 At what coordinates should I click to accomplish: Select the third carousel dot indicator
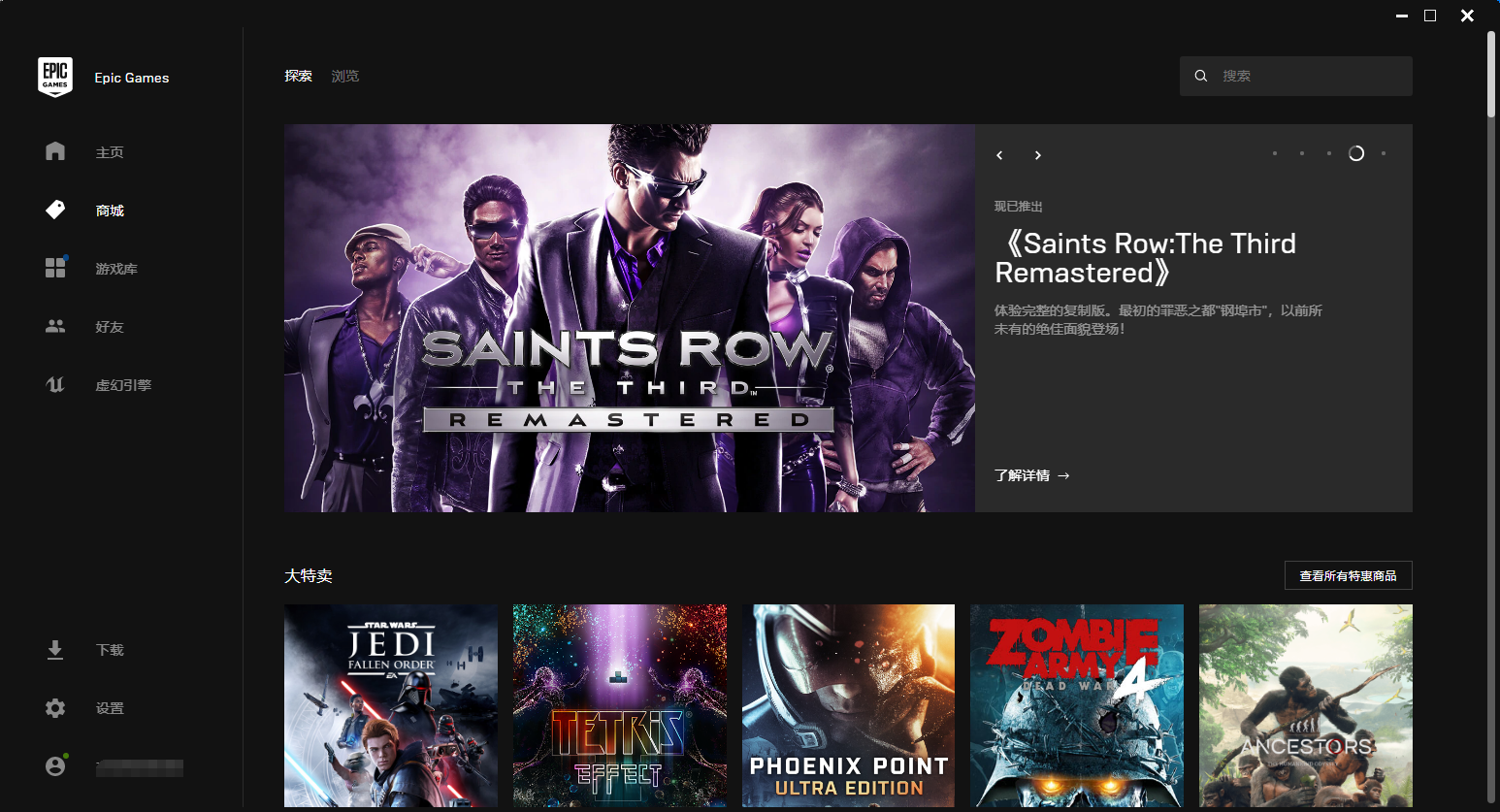click(x=1329, y=153)
